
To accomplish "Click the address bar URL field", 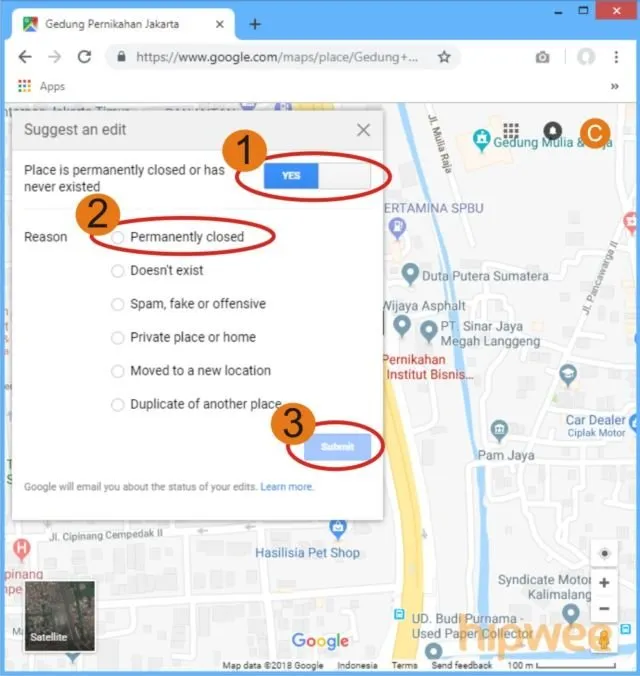I will tap(277, 57).
